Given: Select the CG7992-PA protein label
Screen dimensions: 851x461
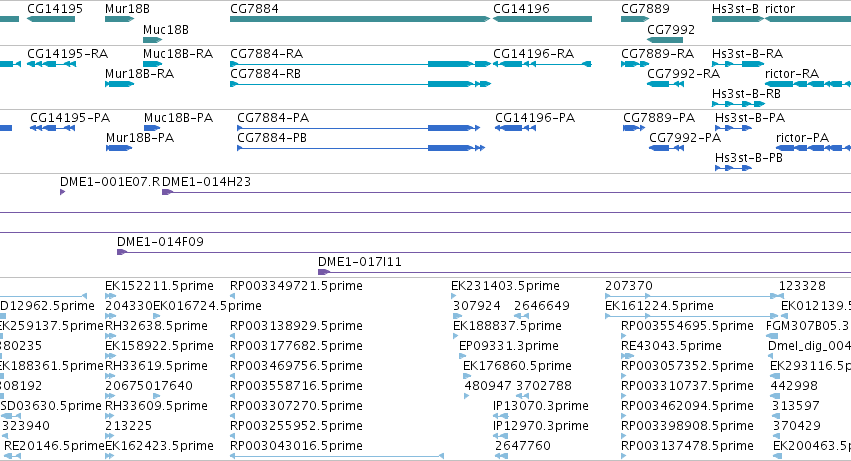Looking at the screenshot, I should 685,138.
